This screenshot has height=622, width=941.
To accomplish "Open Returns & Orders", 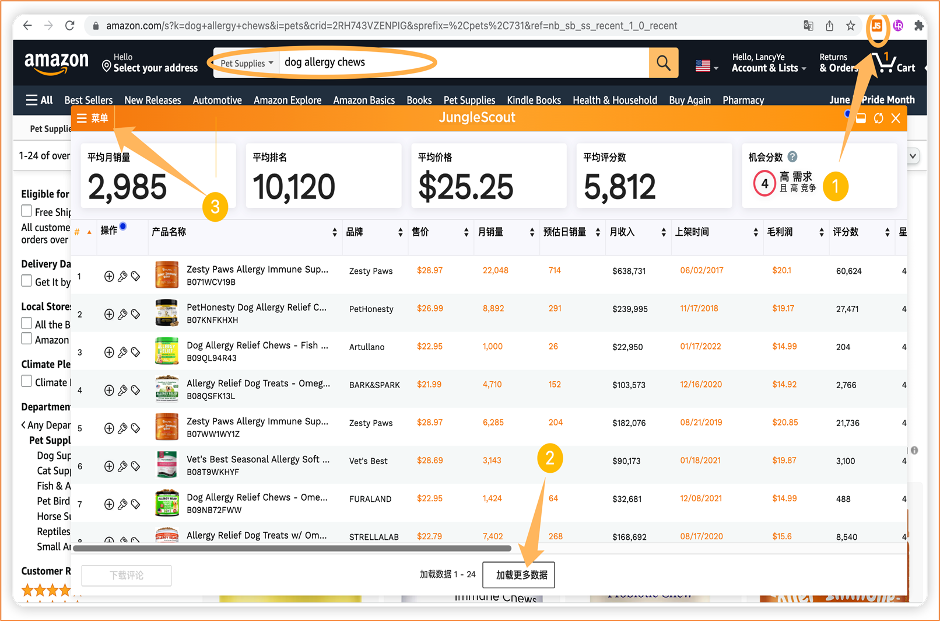I will [838, 62].
